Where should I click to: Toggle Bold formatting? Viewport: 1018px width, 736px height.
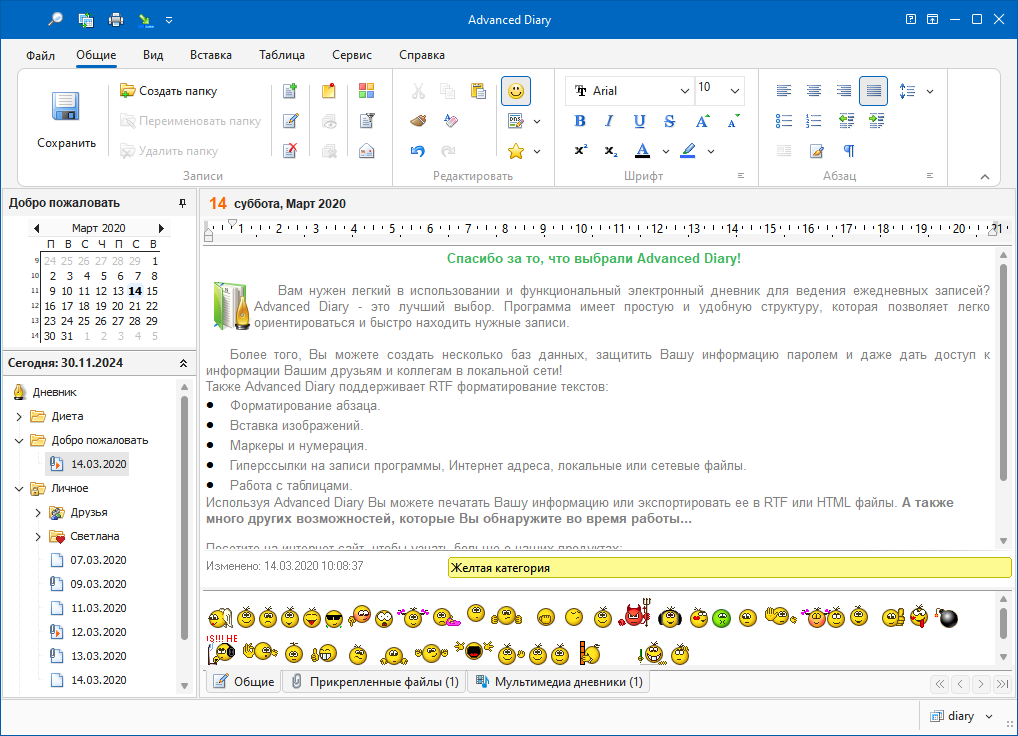[x=580, y=121]
